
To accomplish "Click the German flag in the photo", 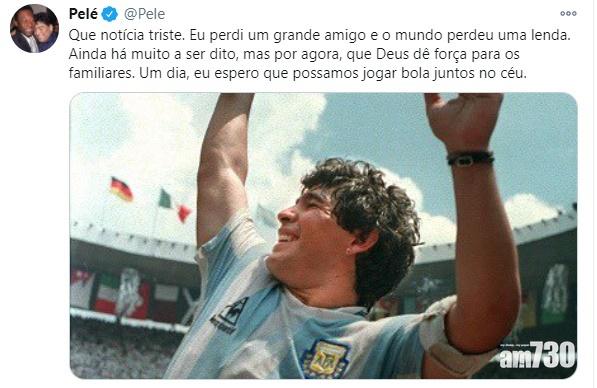I will [121, 189].
